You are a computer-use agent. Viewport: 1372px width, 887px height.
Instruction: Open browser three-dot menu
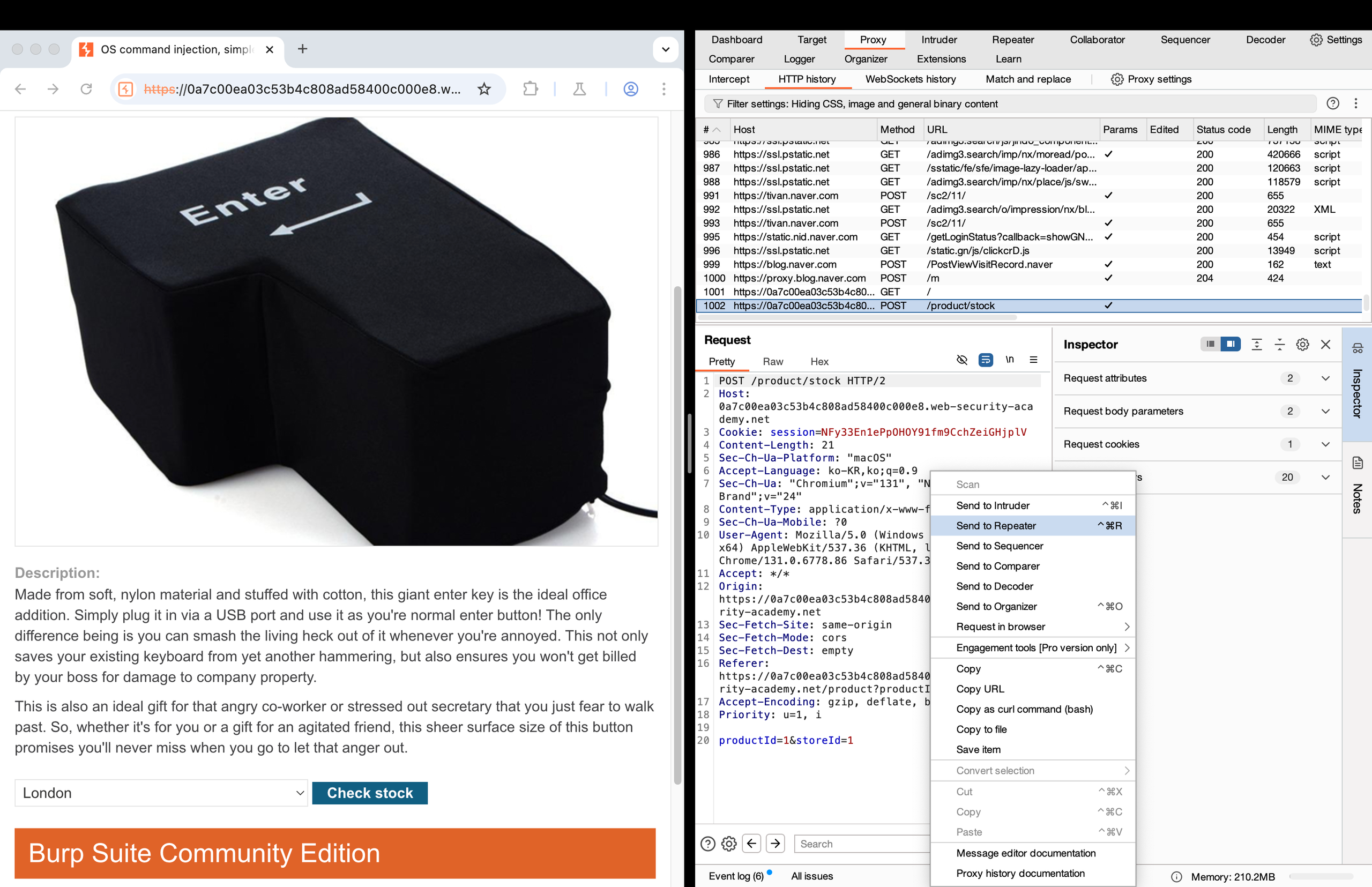(x=663, y=89)
